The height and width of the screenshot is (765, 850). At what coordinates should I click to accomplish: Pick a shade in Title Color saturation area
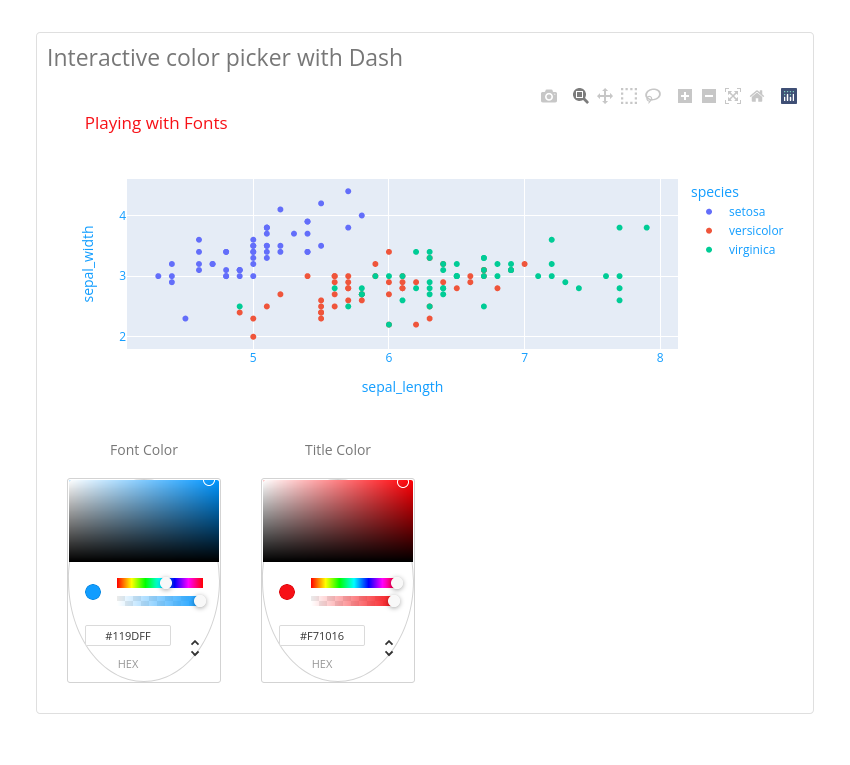point(338,520)
